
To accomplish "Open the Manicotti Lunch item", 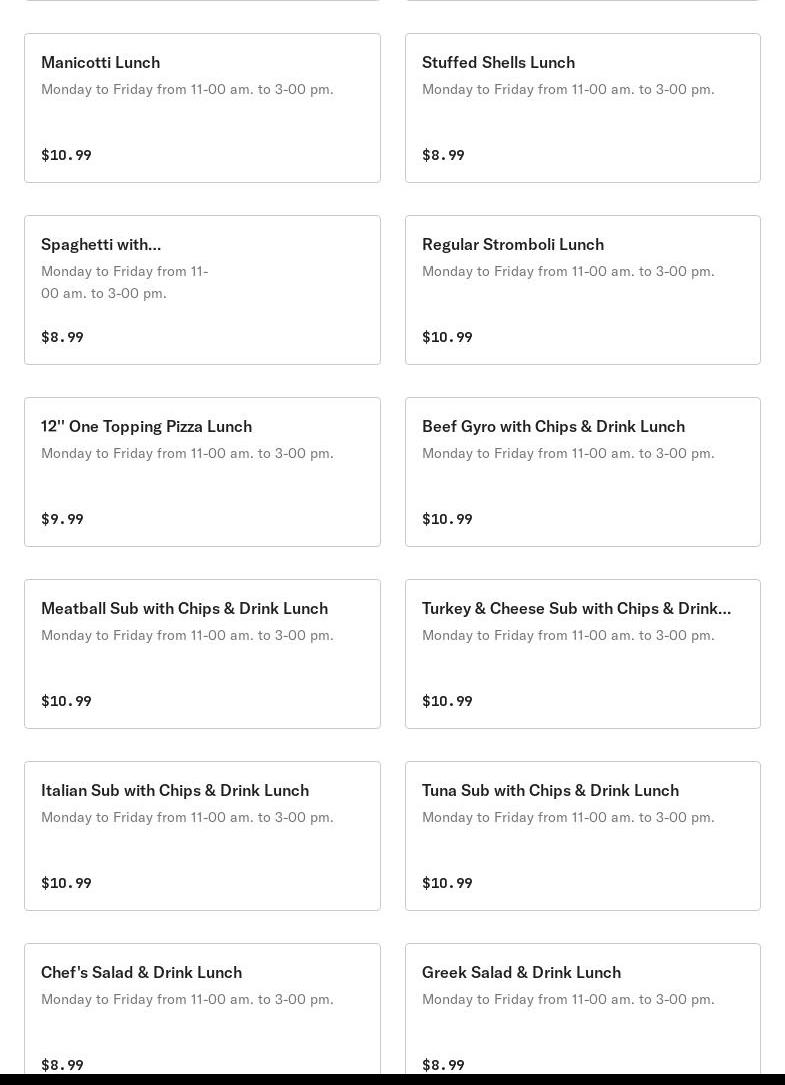I will (x=100, y=62).
